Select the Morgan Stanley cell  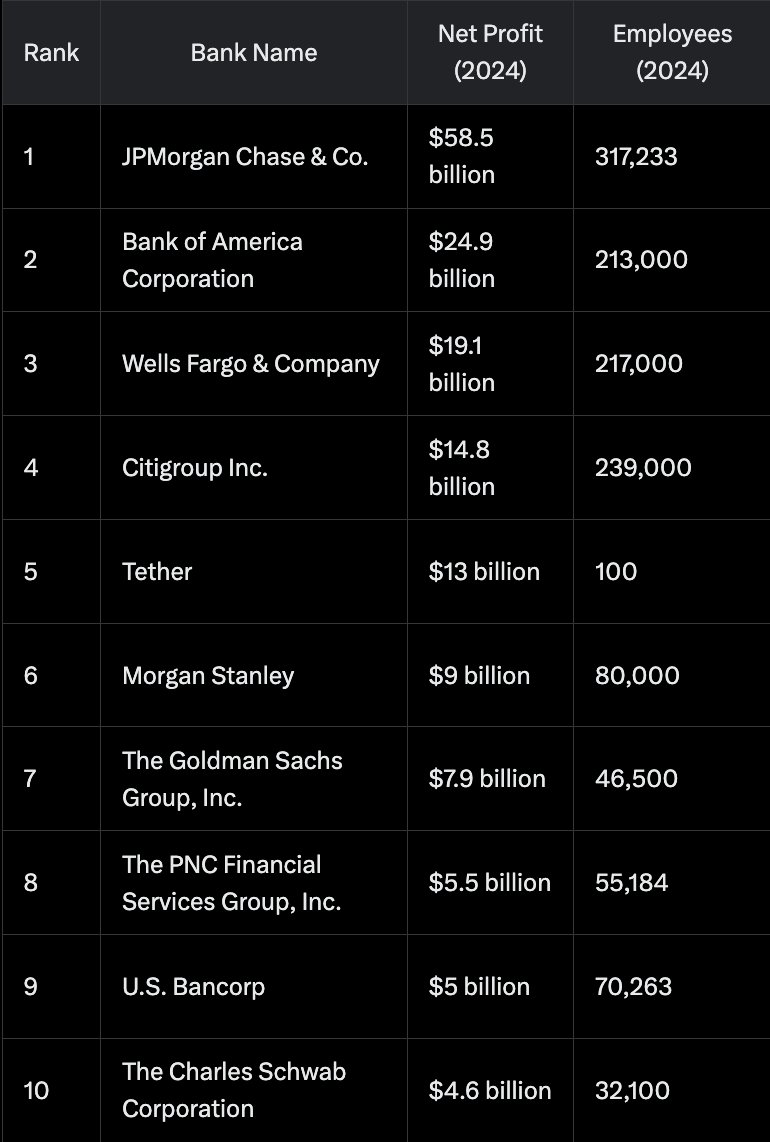click(x=254, y=675)
